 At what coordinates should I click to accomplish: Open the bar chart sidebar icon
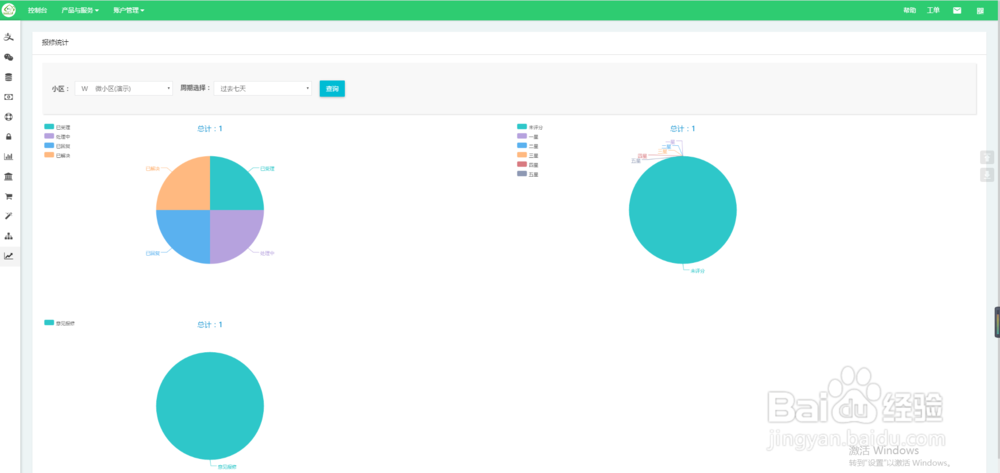click(9, 156)
